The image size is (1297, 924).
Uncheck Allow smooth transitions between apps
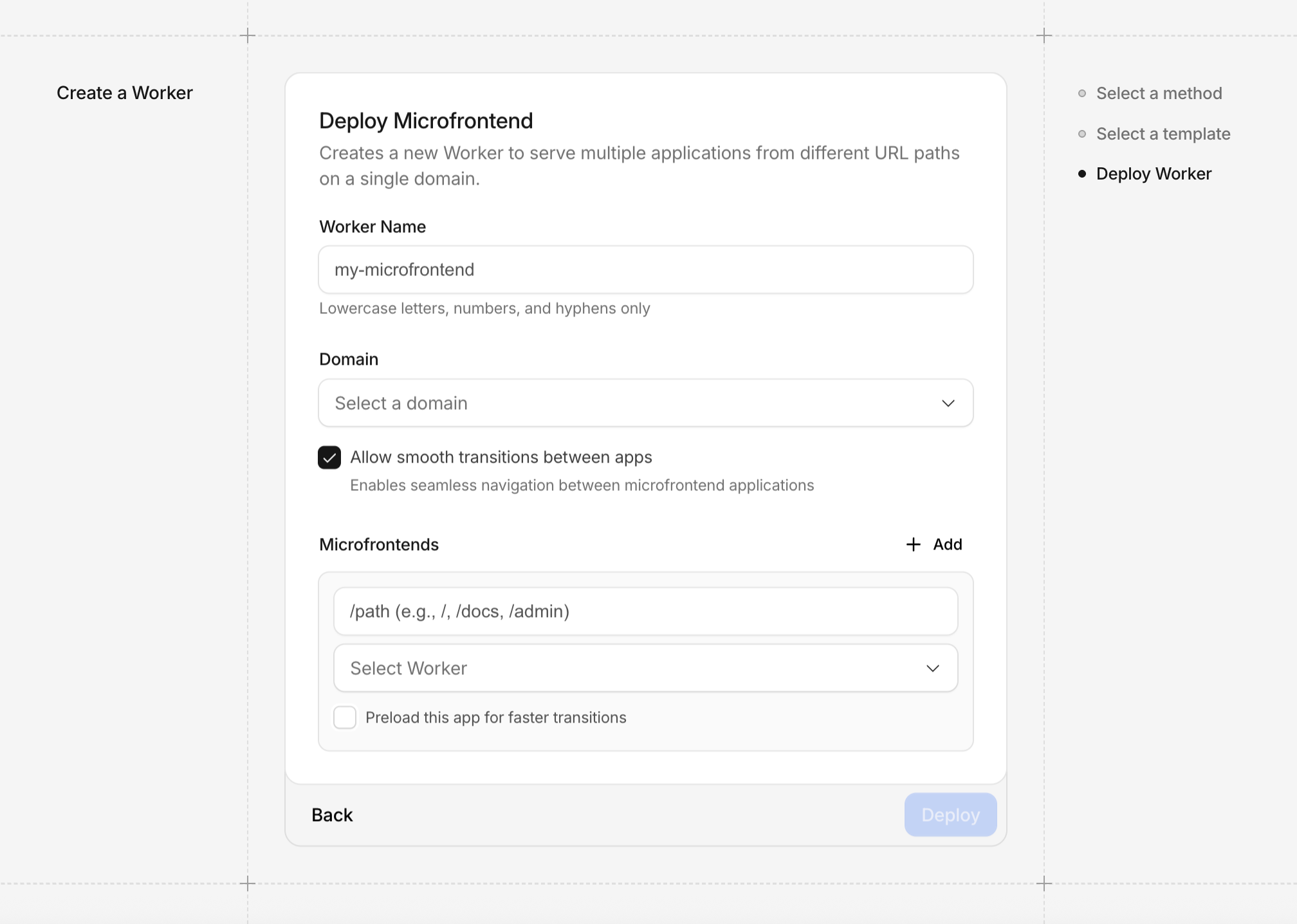click(329, 457)
